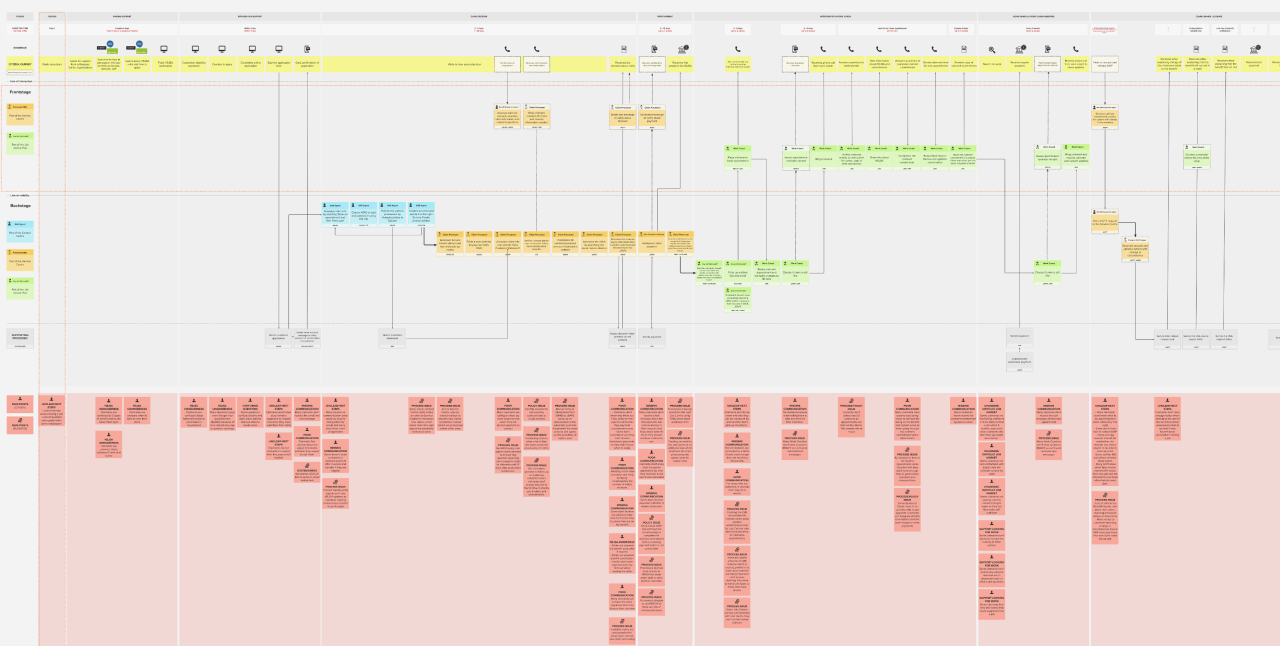Screen dimensions: 1280x646
Task: Click monitor icon above Completes eligibility questions card
Action: click(195, 48)
